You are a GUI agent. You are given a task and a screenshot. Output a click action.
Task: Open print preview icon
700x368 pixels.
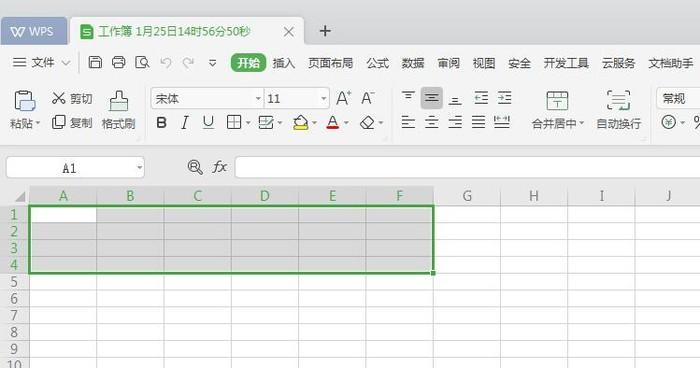(x=142, y=62)
